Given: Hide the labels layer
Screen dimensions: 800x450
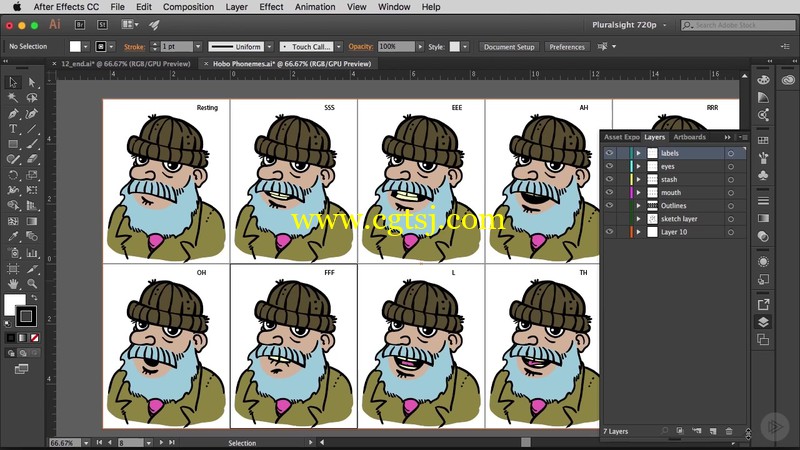Looking at the screenshot, I should pos(609,153).
